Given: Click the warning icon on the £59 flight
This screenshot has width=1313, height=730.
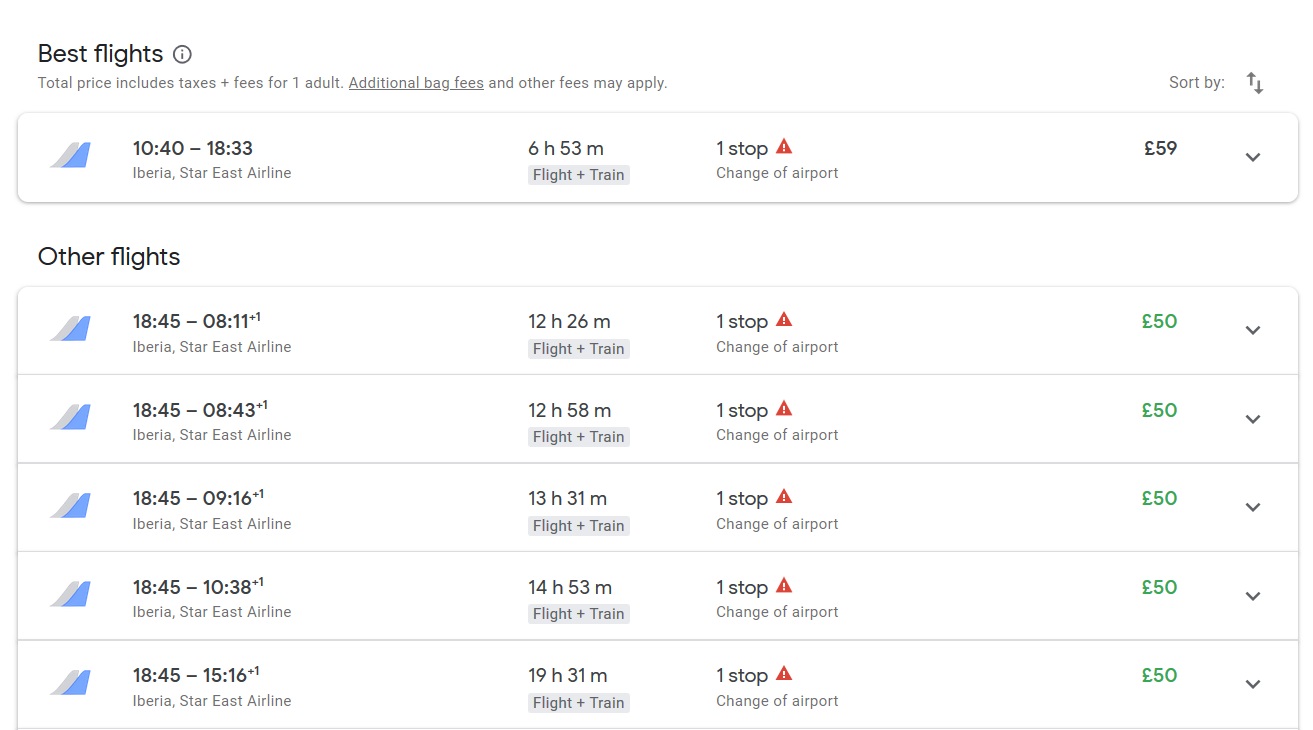Looking at the screenshot, I should click(784, 147).
